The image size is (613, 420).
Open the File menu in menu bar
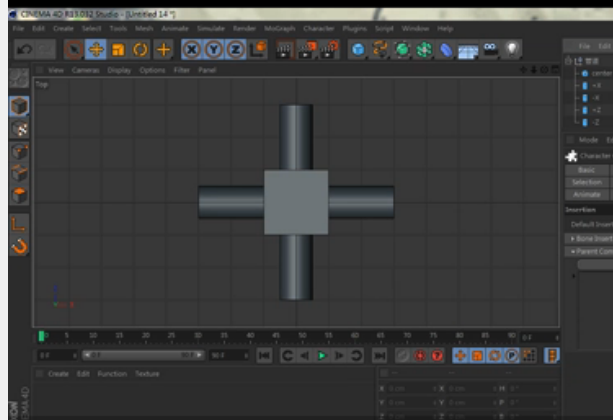tap(18, 29)
